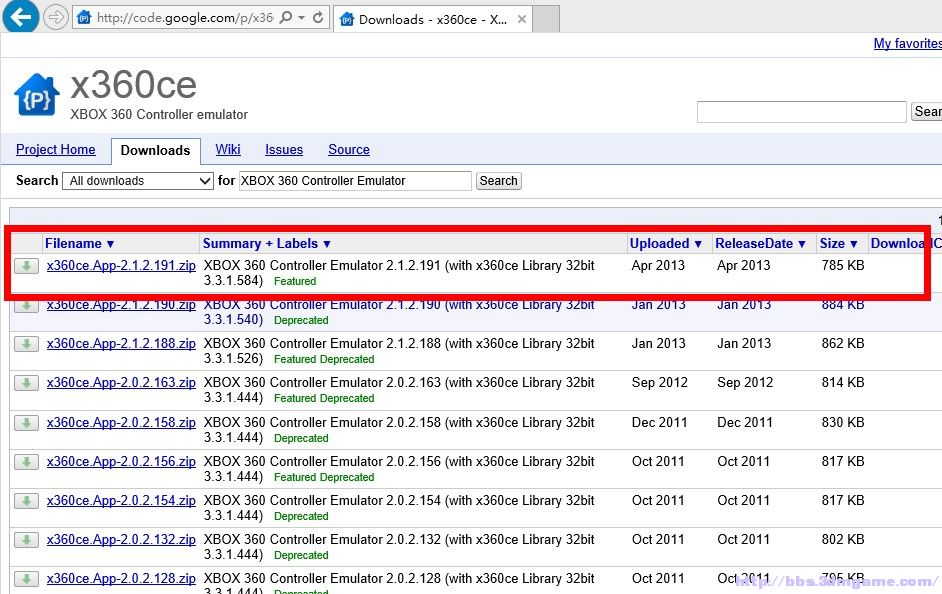Click the search magnifier in address bar
The image size is (942, 594).
[286, 17]
